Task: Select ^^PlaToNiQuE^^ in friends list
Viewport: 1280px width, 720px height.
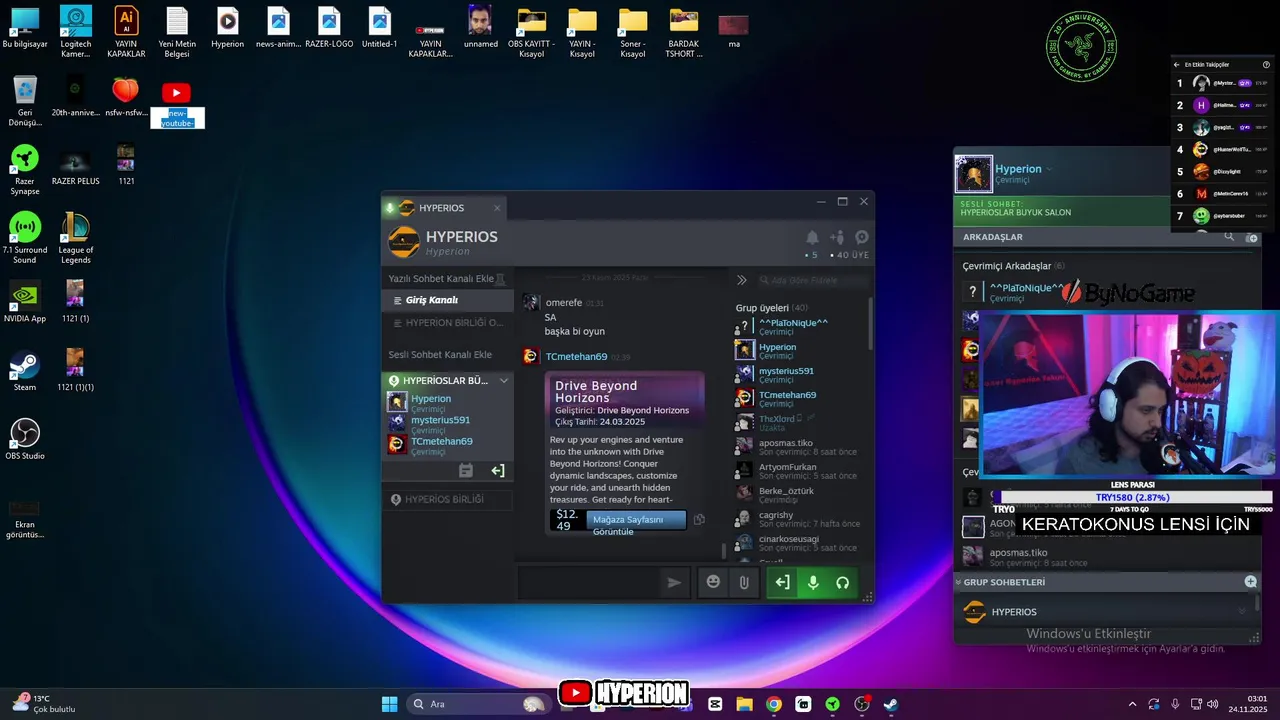Action: point(1026,288)
